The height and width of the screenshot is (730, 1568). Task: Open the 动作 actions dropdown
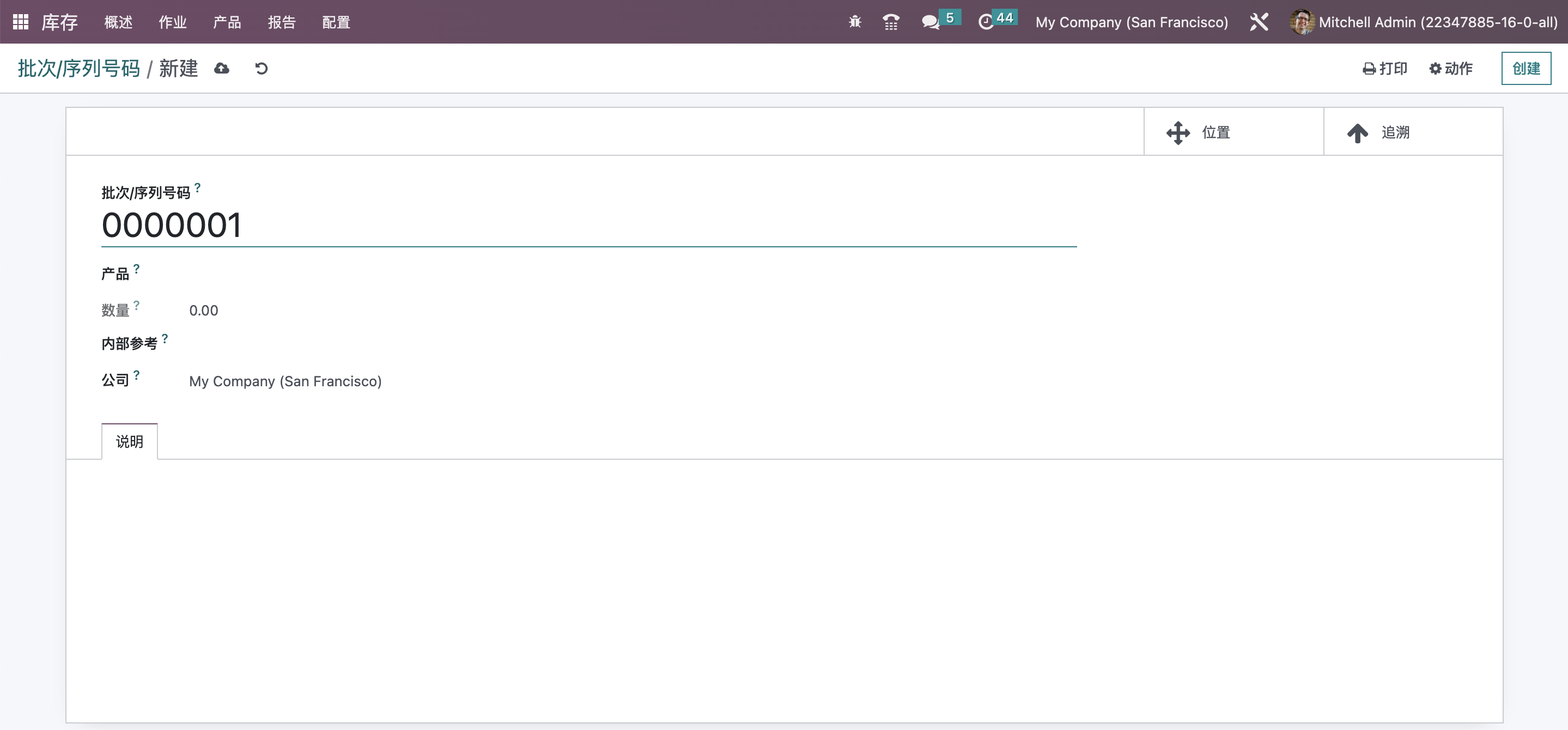pyautogui.click(x=1450, y=68)
